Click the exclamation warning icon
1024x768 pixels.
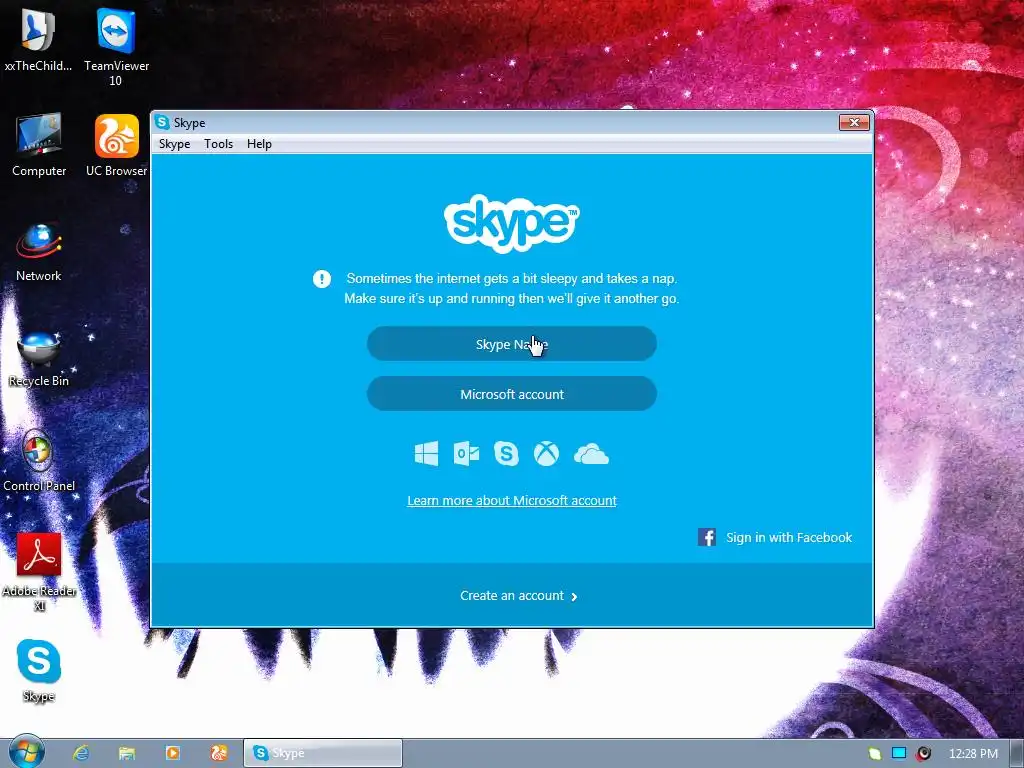point(322,279)
